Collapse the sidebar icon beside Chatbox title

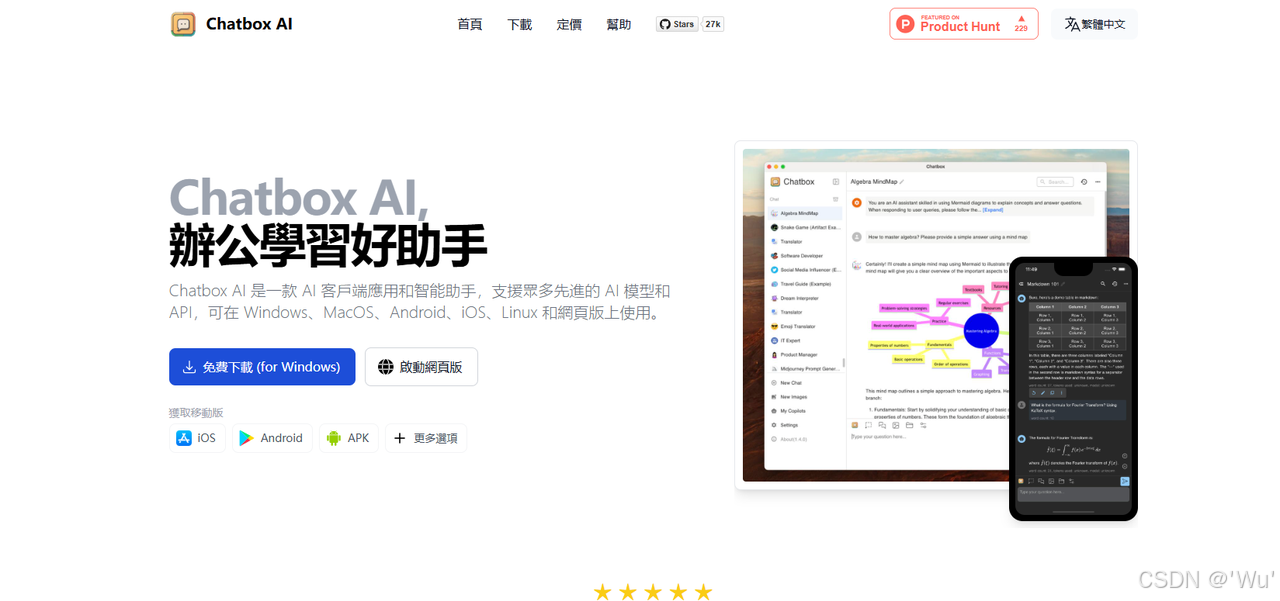836,182
